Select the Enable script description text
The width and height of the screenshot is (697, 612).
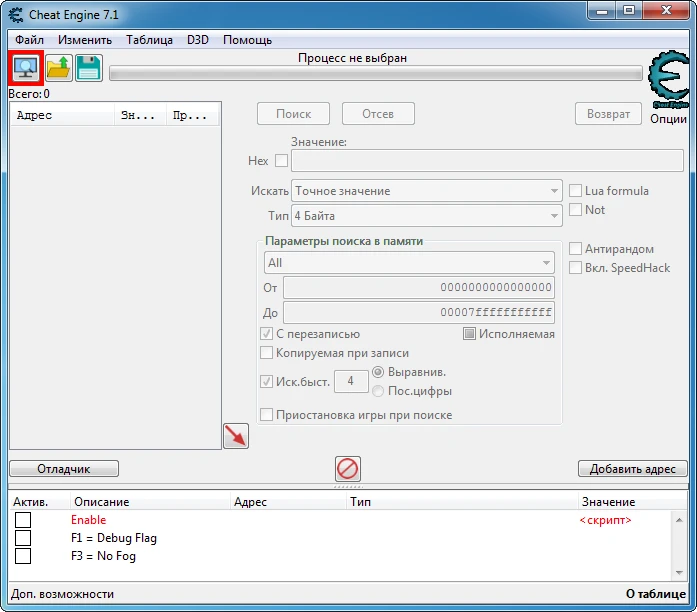point(88,520)
